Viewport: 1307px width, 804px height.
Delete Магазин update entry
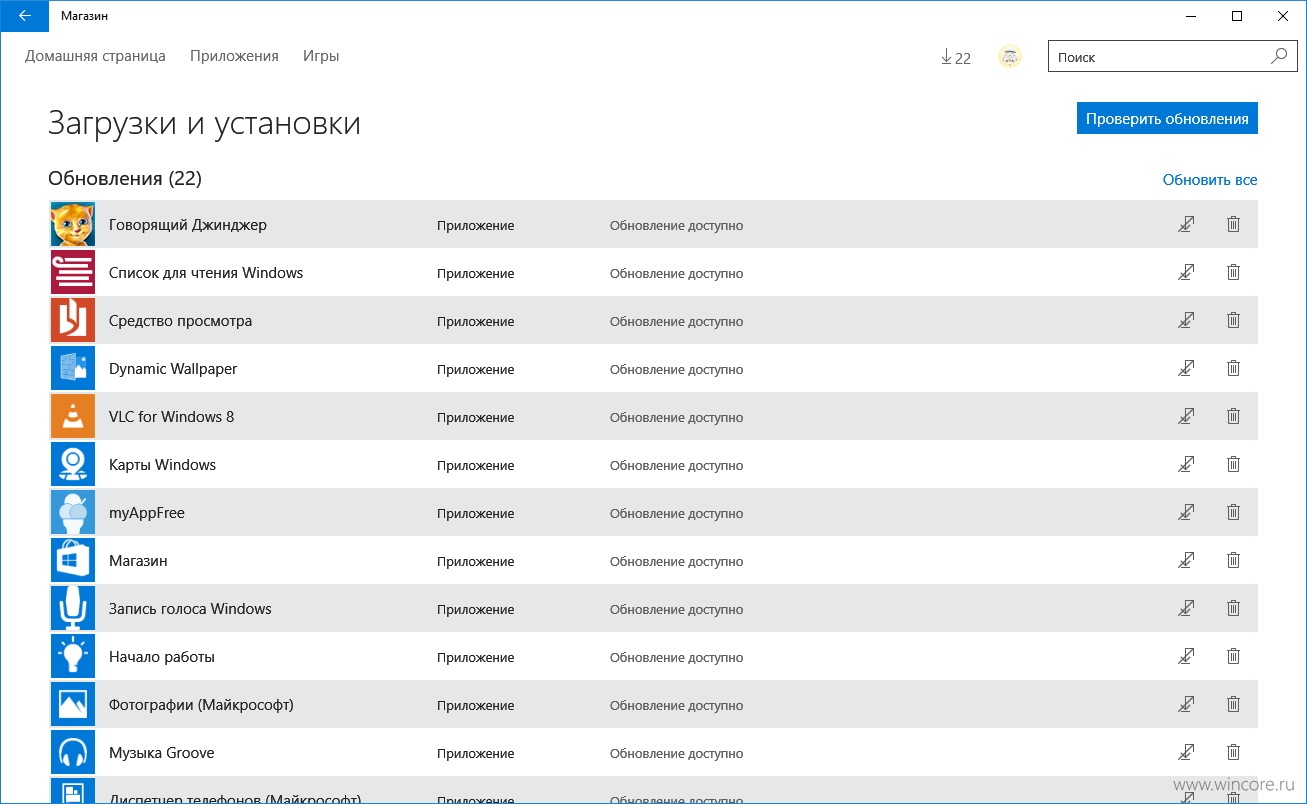click(x=1233, y=561)
